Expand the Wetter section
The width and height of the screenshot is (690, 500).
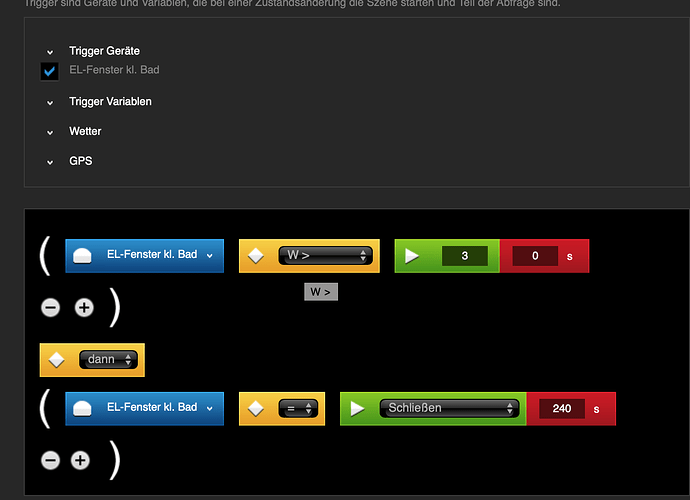(50, 132)
